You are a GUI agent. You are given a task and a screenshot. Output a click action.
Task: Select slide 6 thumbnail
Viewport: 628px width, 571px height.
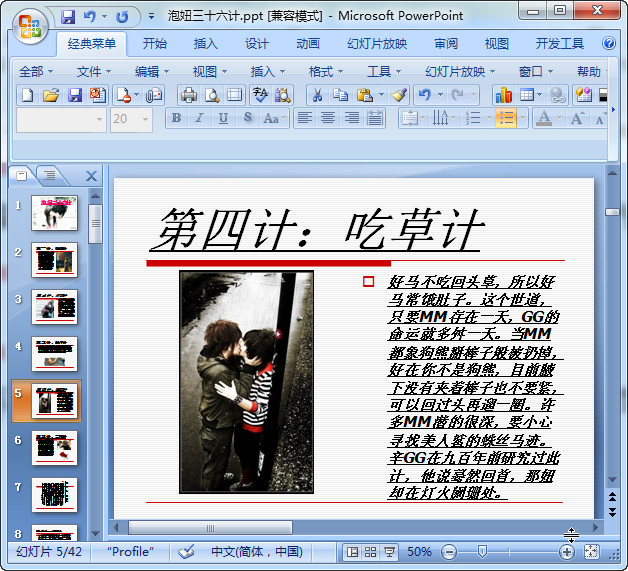pos(54,448)
